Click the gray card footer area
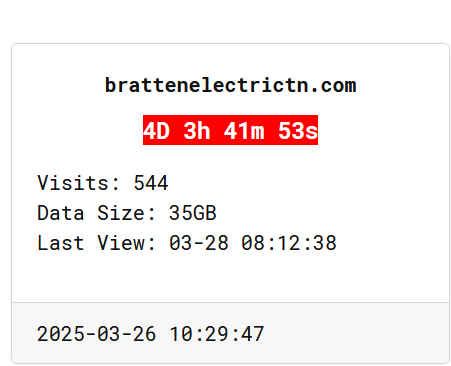Viewport: 451px width, 366px height. [x=230, y=333]
